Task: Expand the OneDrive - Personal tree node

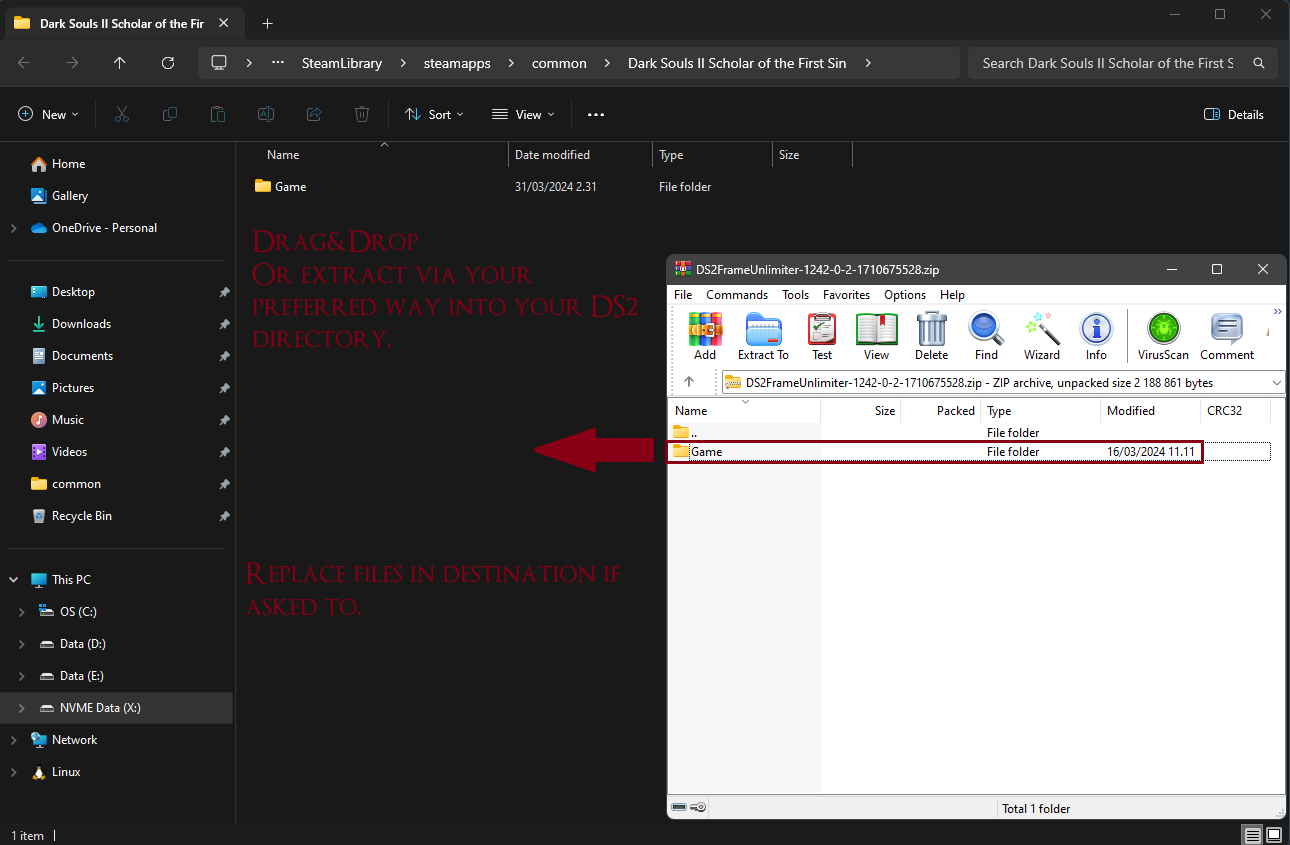Action: point(13,228)
